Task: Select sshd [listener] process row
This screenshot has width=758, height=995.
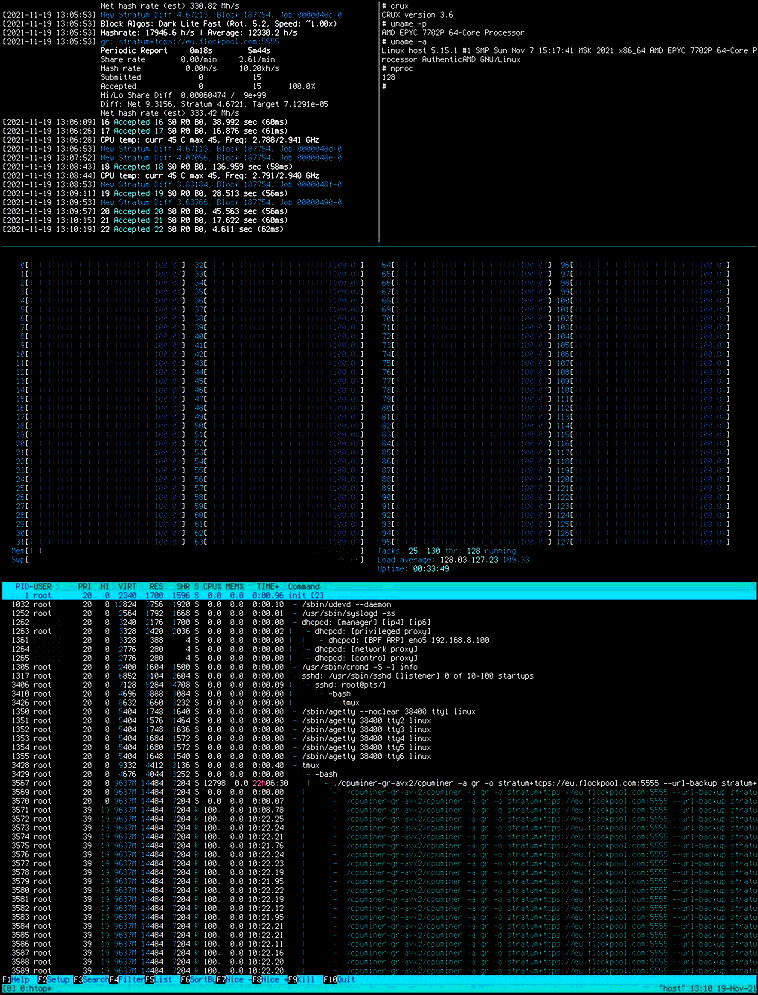Action: [379, 676]
